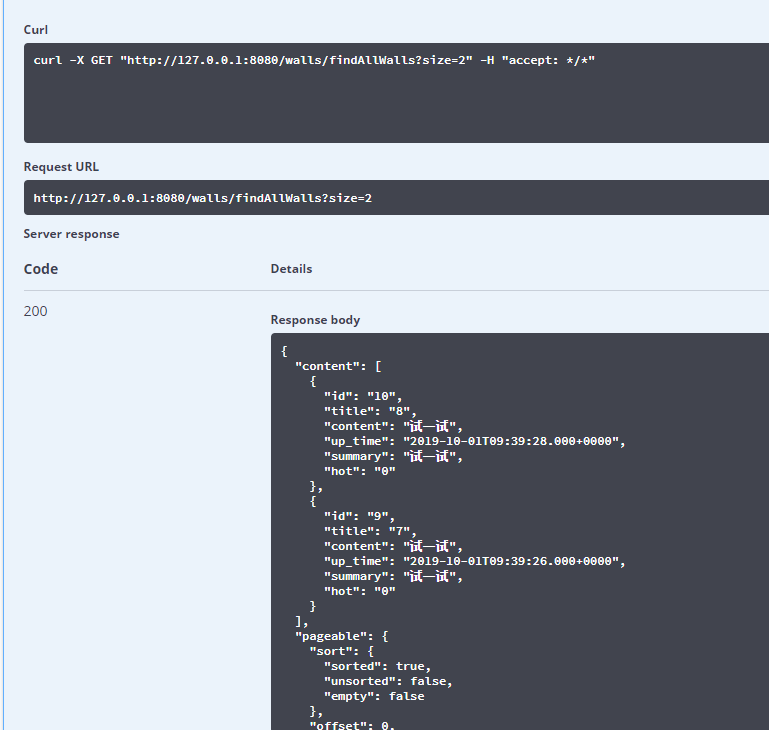Click the "offset": 0 line
The height and width of the screenshot is (730, 769).
(x=352, y=724)
